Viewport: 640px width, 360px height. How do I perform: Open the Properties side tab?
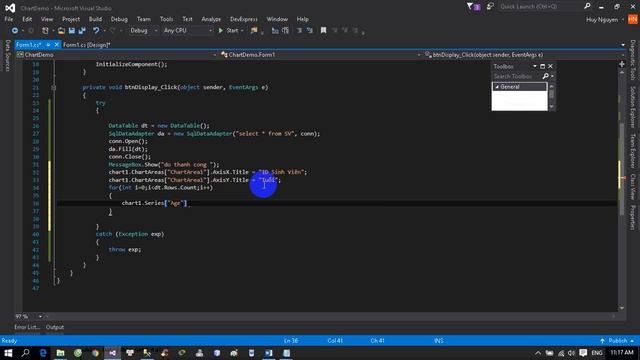(x=633, y=218)
